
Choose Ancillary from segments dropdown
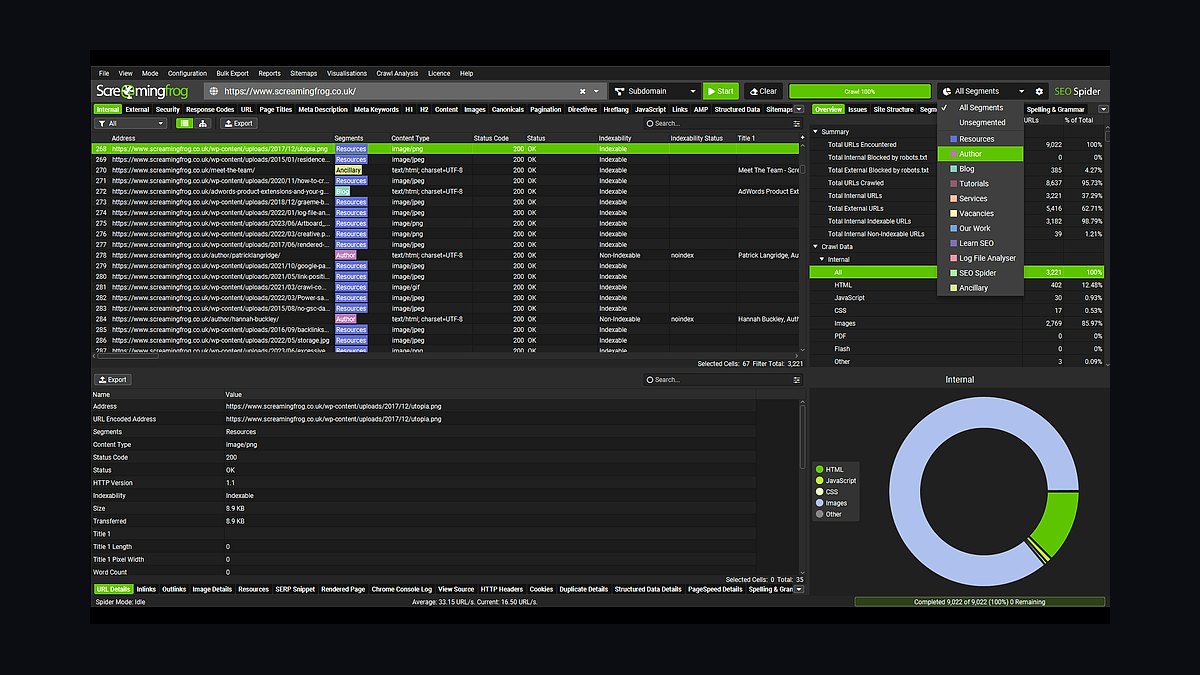point(980,288)
